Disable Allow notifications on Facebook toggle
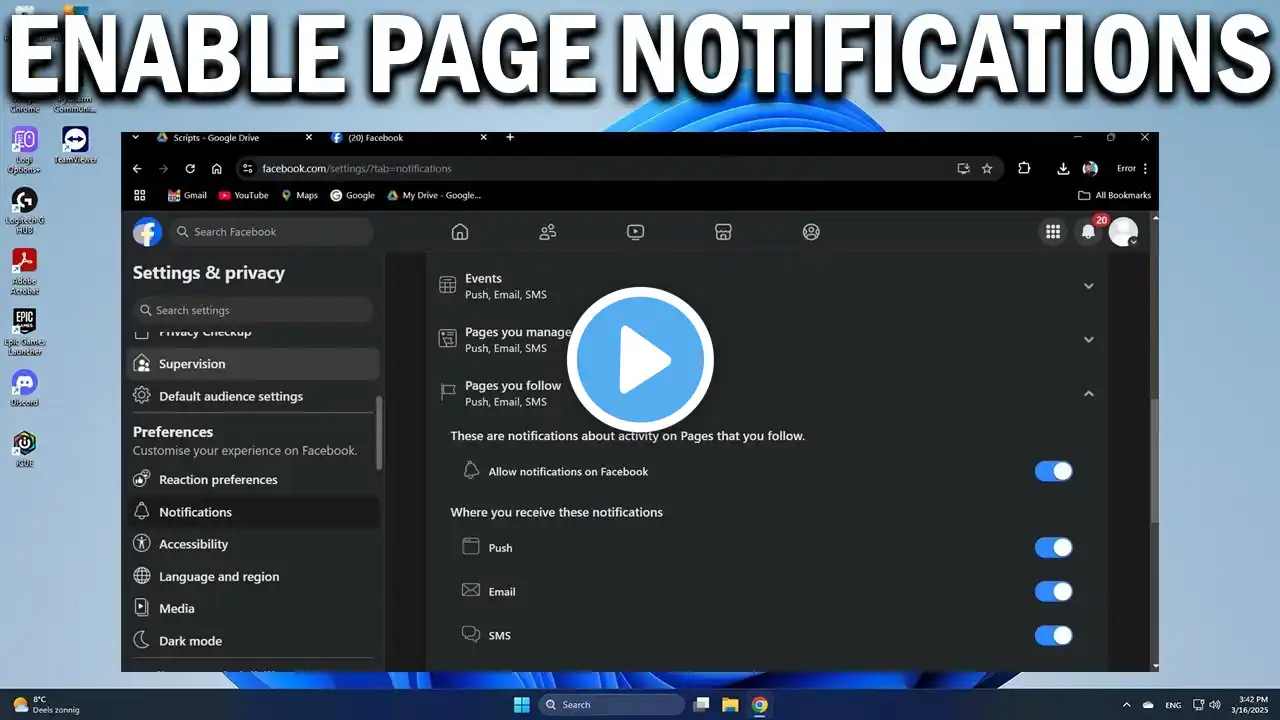The width and height of the screenshot is (1280, 720). [x=1053, y=471]
